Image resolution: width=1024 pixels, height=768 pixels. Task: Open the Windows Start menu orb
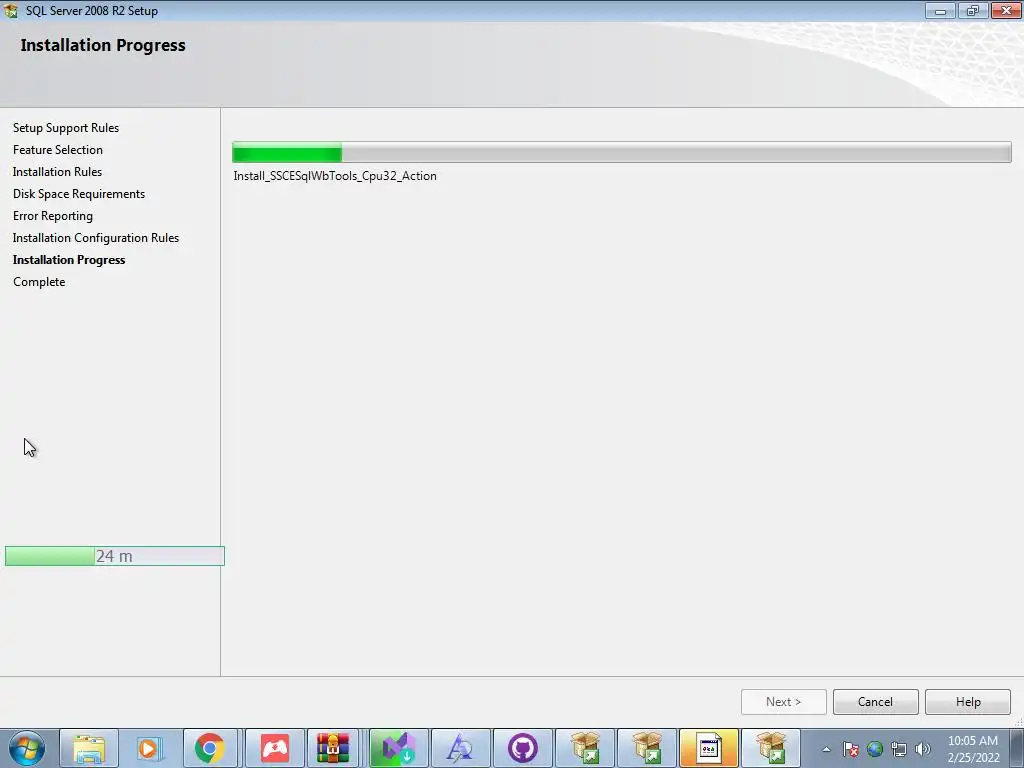pos(27,748)
